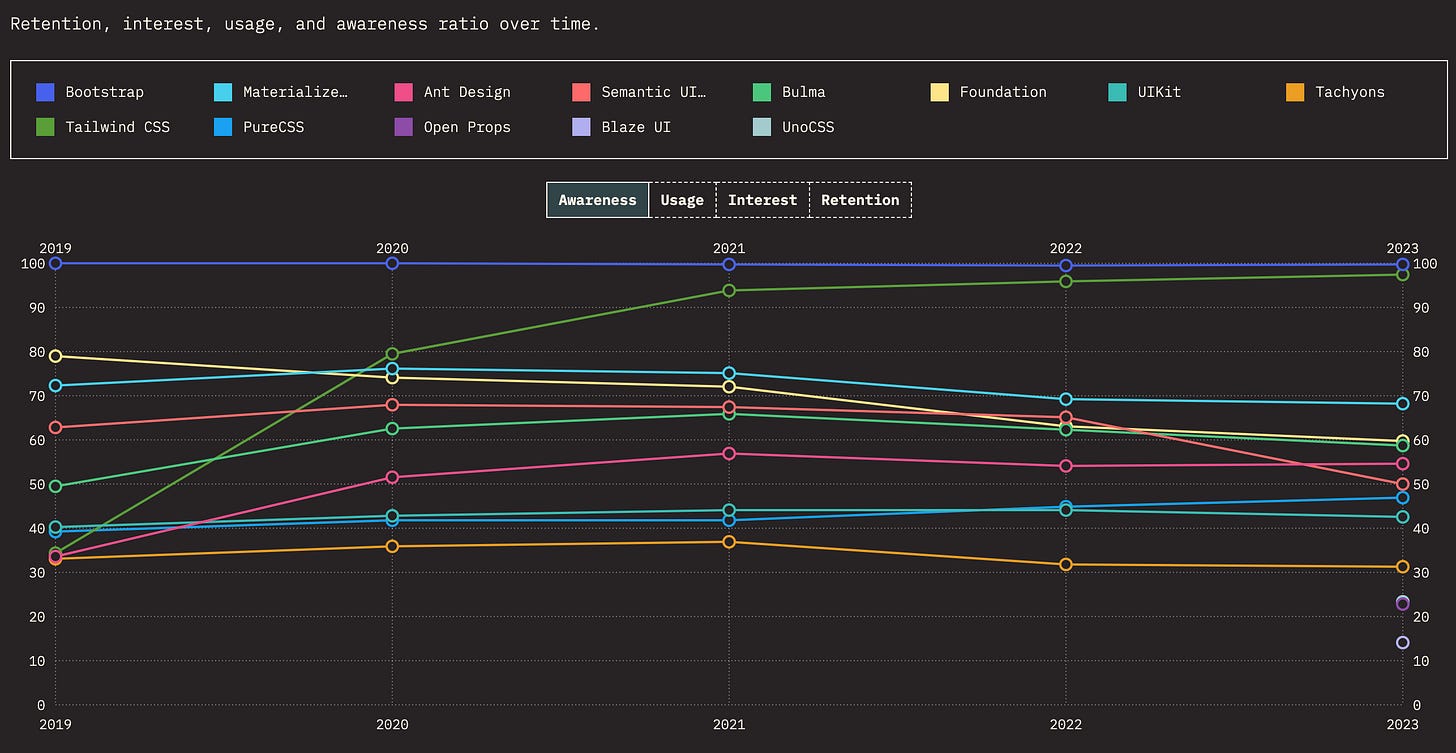Switch to the Usage tab
Screen dimensions: 1456x753
click(x=682, y=200)
